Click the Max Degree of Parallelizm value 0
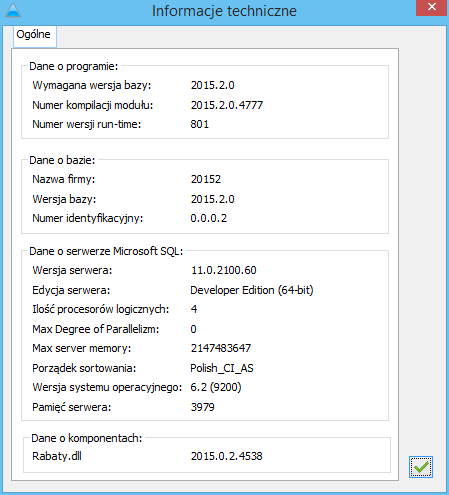 (193, 329)
